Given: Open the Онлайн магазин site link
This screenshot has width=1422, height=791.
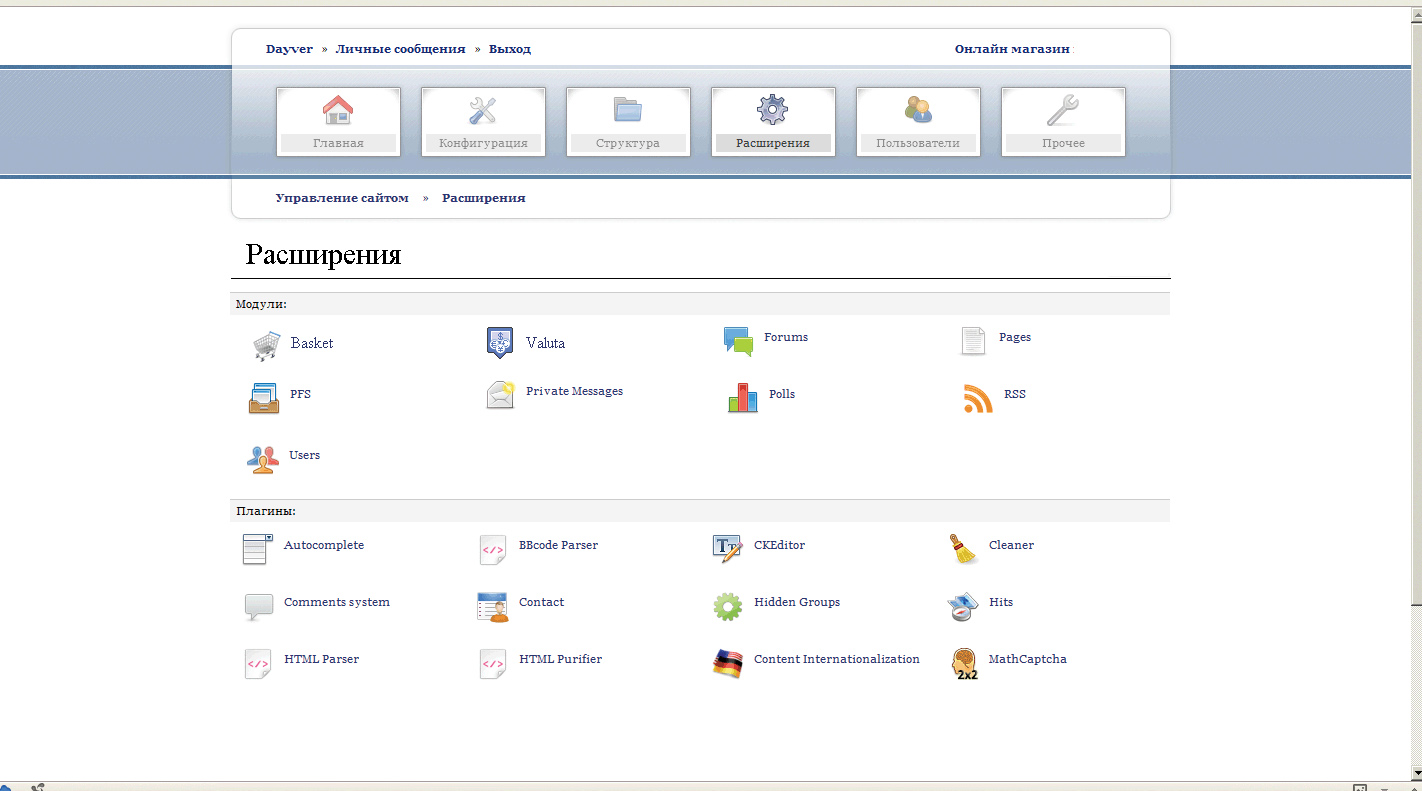Looking at the screenshot, I should [1012, 49].
